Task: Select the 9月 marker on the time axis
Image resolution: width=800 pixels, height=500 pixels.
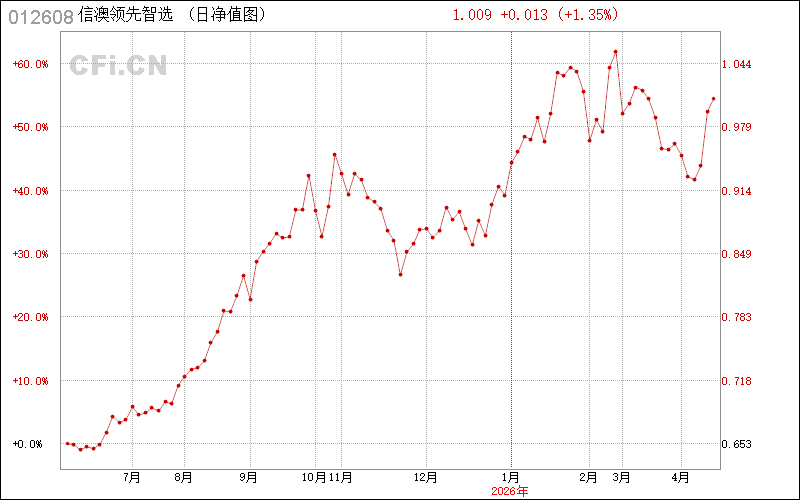Action: click(x=250, y=477)
